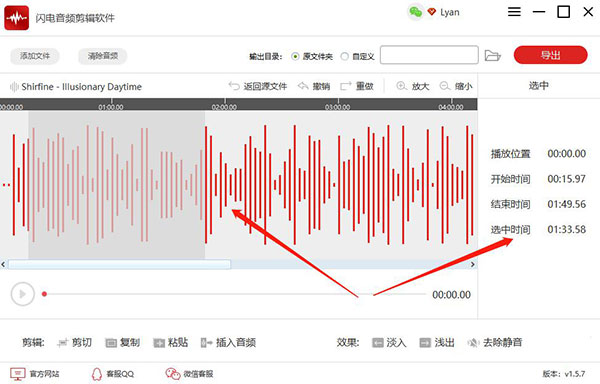Apply the 淡入 fade in effect
The height and width of the screenshot is (384, 600).
[389, 342]
